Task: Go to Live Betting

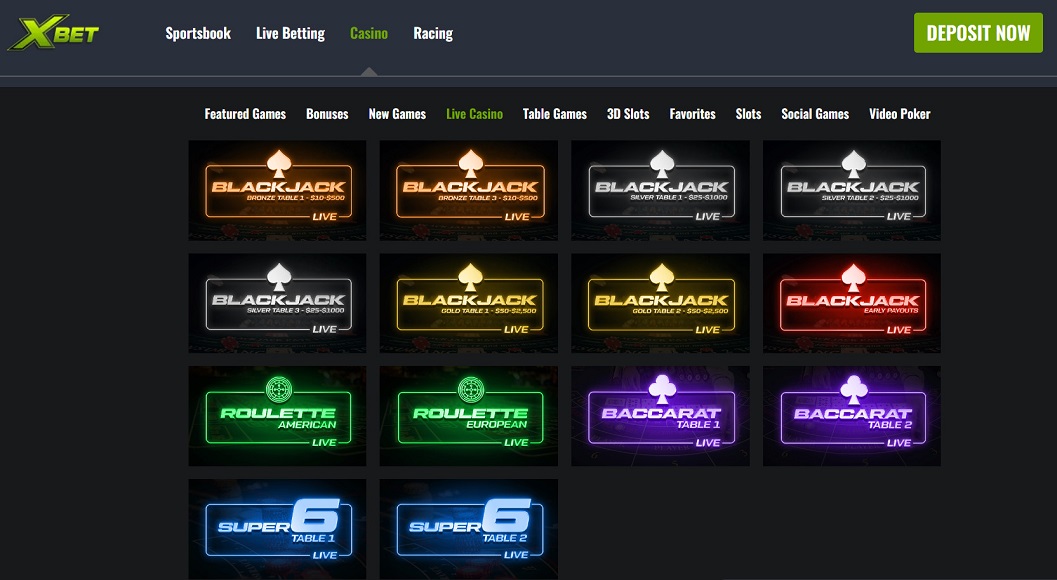Action: [291, 33]
